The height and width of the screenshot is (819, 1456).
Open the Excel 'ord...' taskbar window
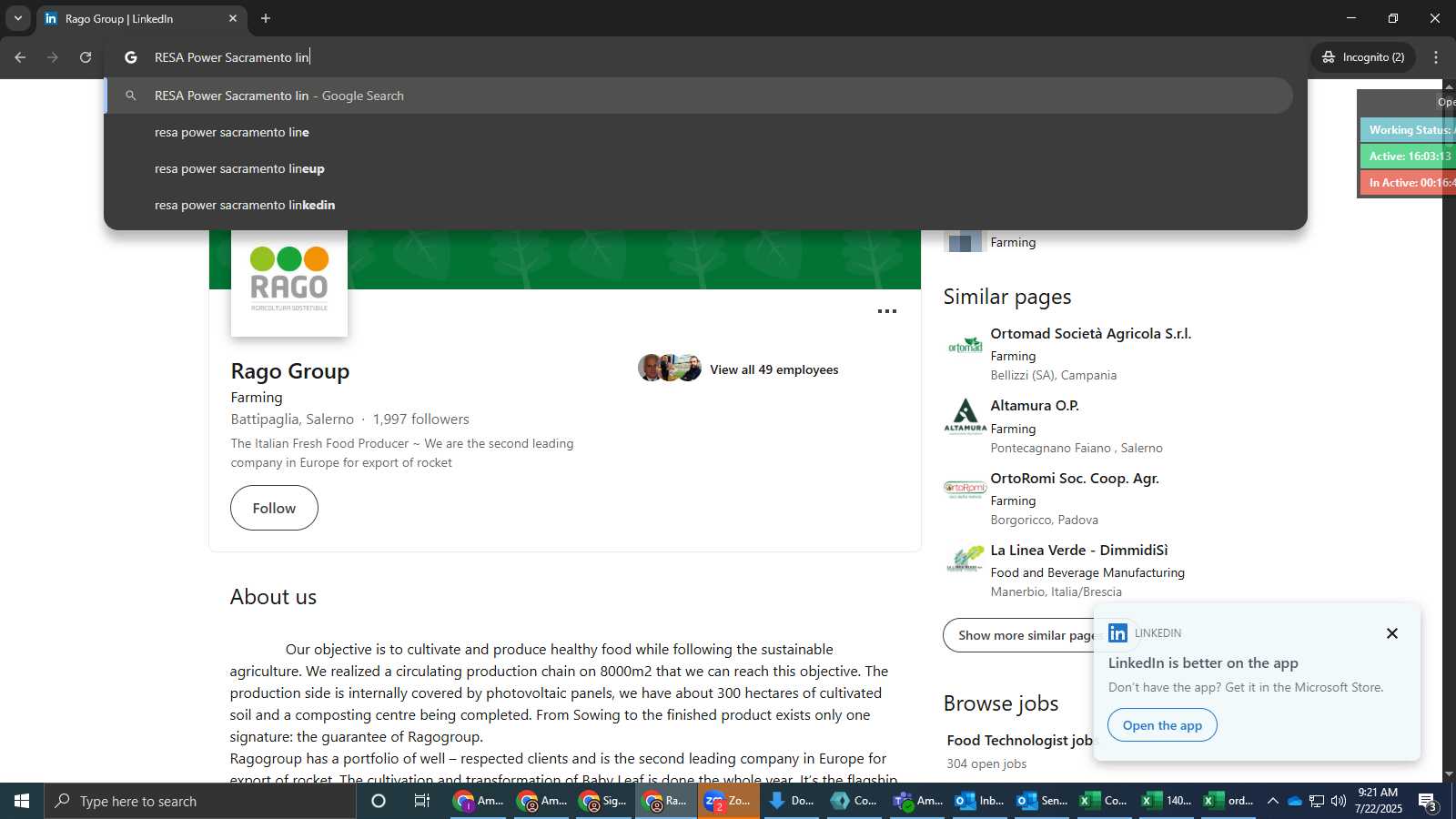[x=1229, y=801]
